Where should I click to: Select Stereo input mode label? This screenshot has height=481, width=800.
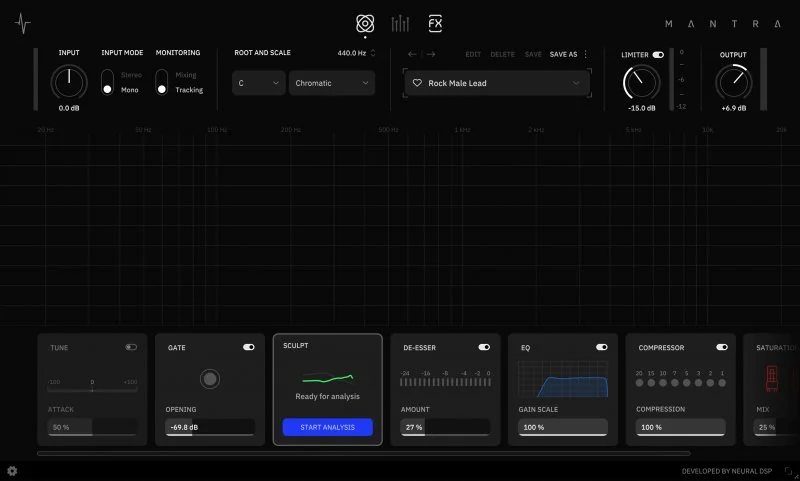coord(131,75)
